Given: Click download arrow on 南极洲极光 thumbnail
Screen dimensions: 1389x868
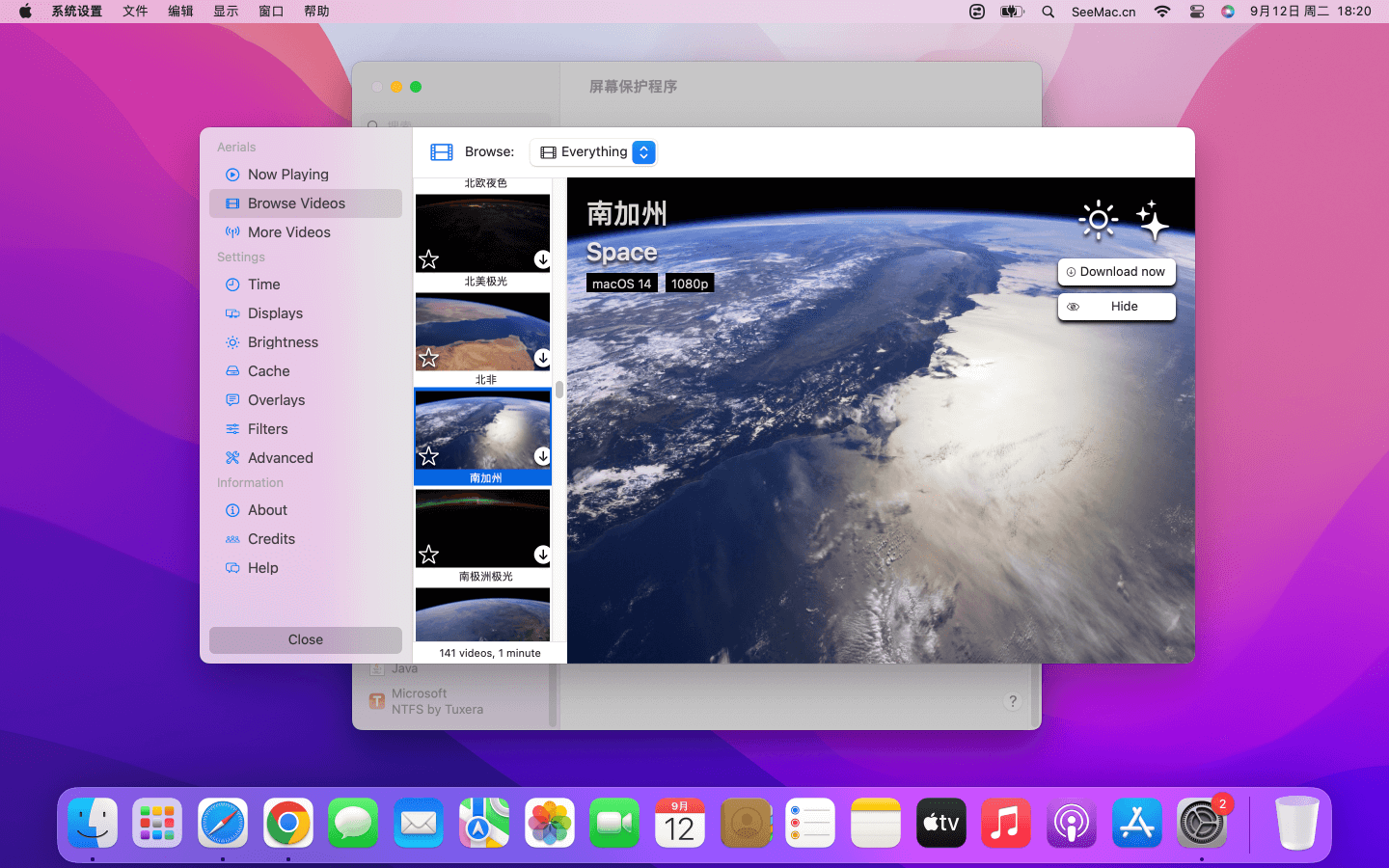Looking at the screenshot, I should [542, 555].
